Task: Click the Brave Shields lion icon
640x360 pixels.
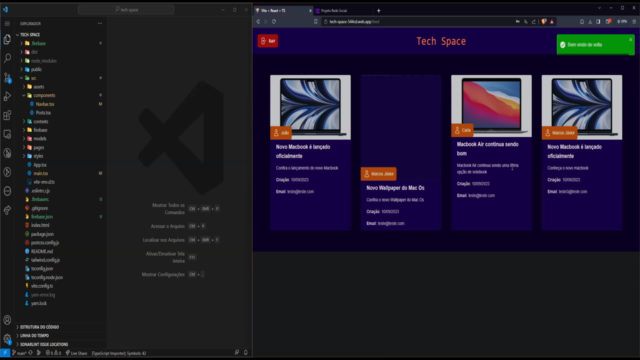Action: click(x=544, y=22)
